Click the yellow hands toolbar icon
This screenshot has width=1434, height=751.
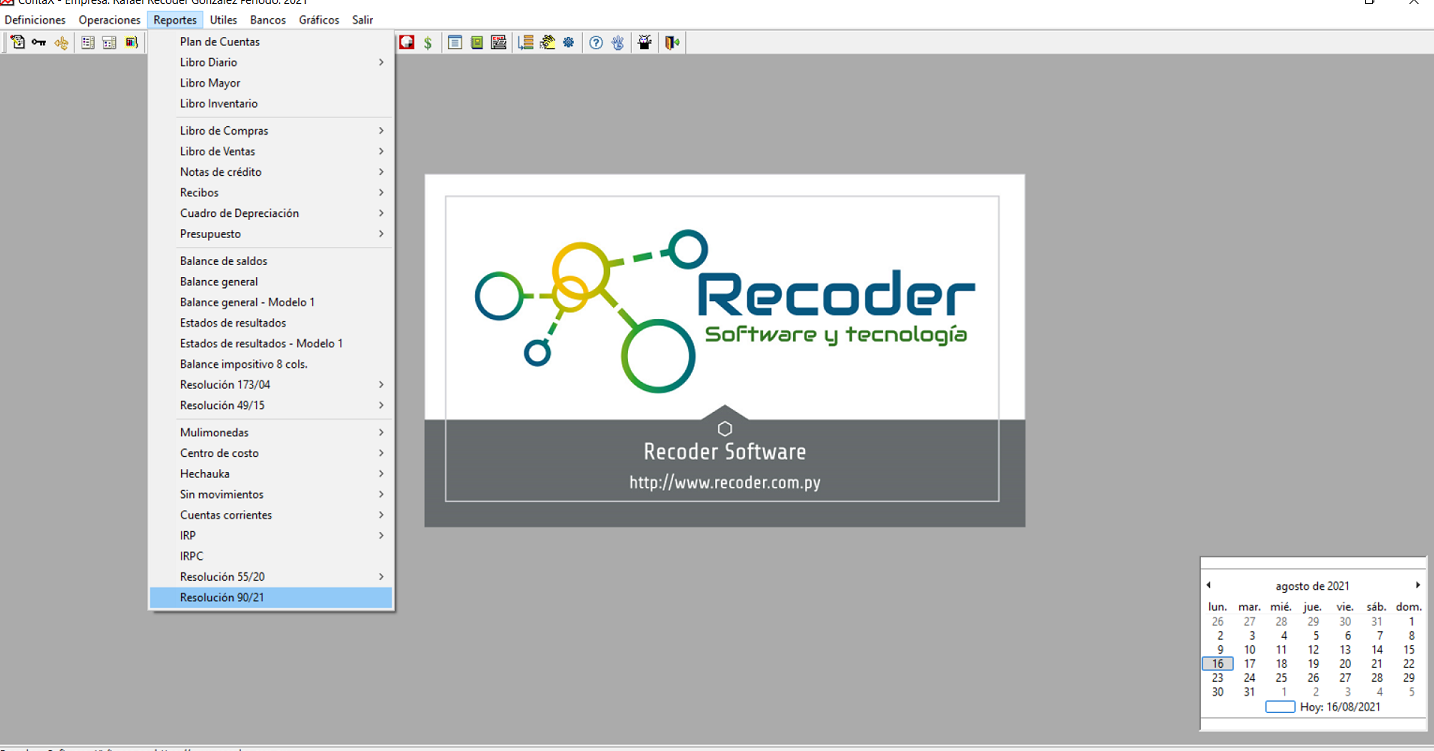(x=548, y=43)
